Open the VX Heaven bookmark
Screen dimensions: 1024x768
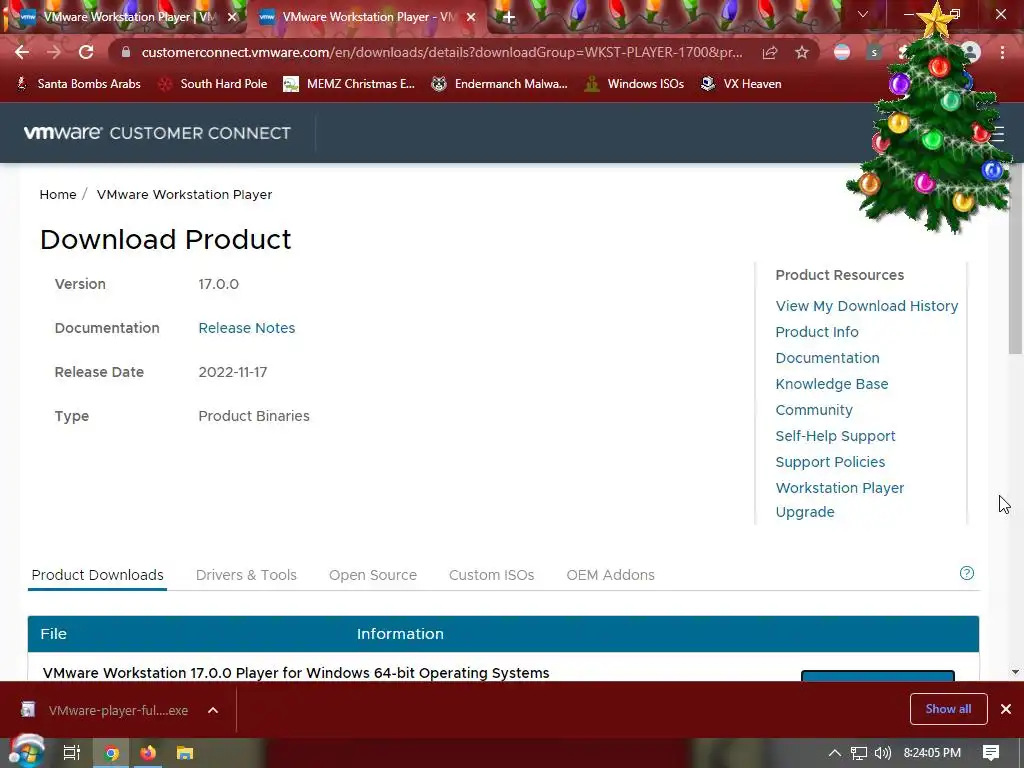tap(741, 84)
